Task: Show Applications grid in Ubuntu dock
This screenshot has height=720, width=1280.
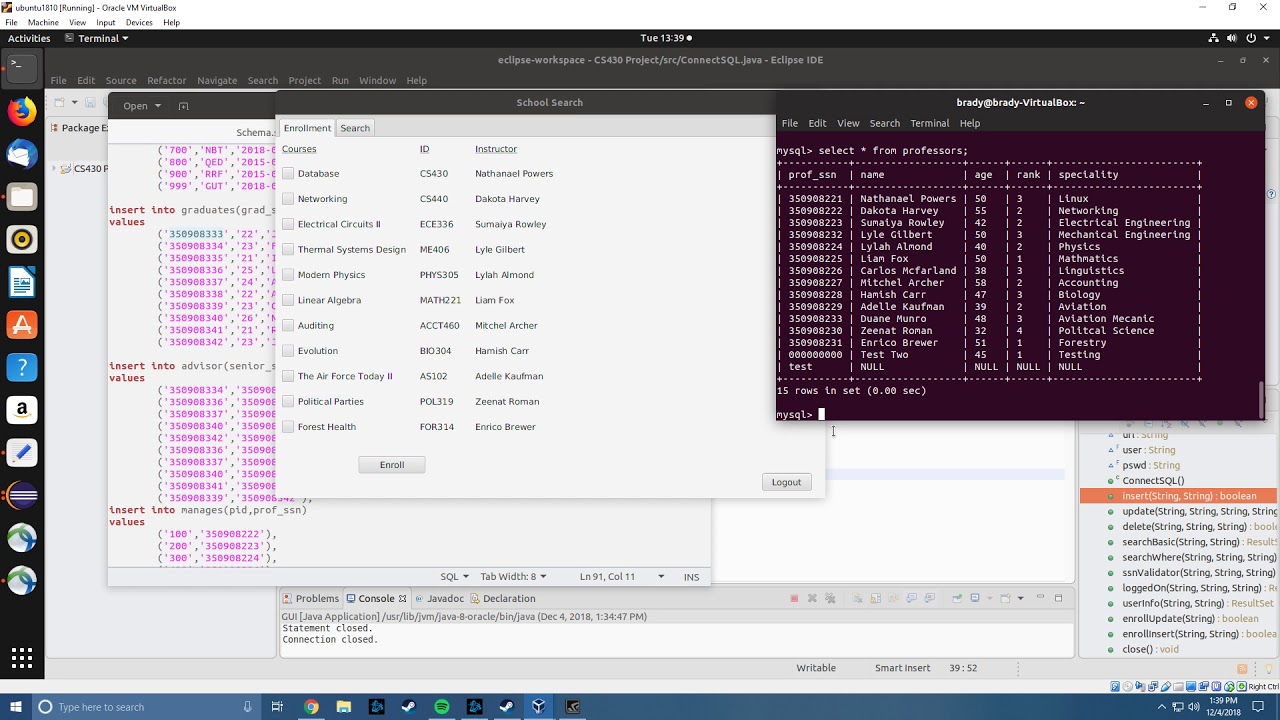Action: [x=22, y=658]
